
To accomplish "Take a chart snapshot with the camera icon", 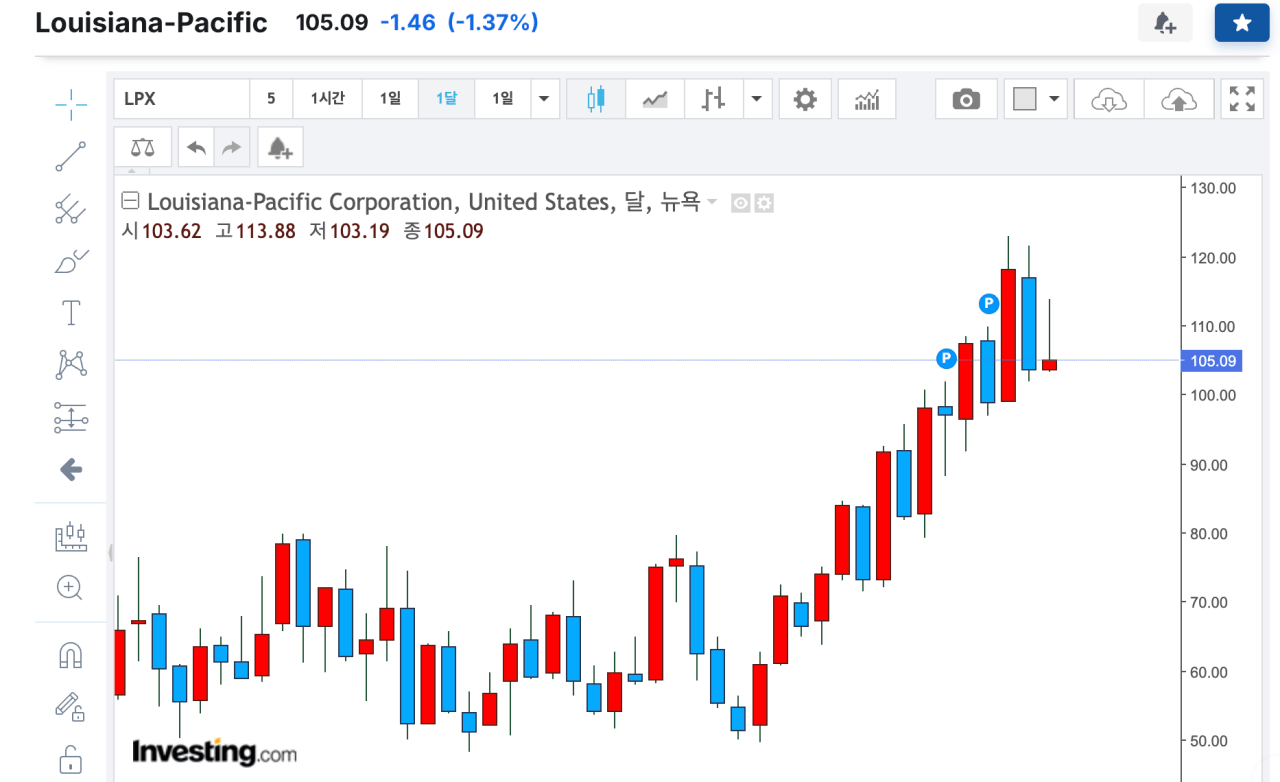I will [966, 99].
